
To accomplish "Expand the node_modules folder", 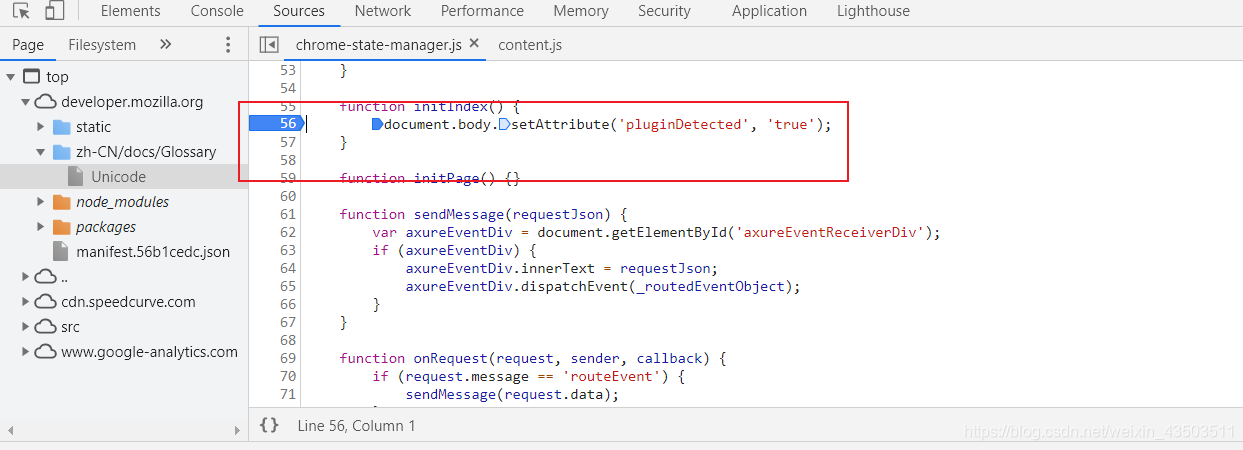I will (41, 202).
